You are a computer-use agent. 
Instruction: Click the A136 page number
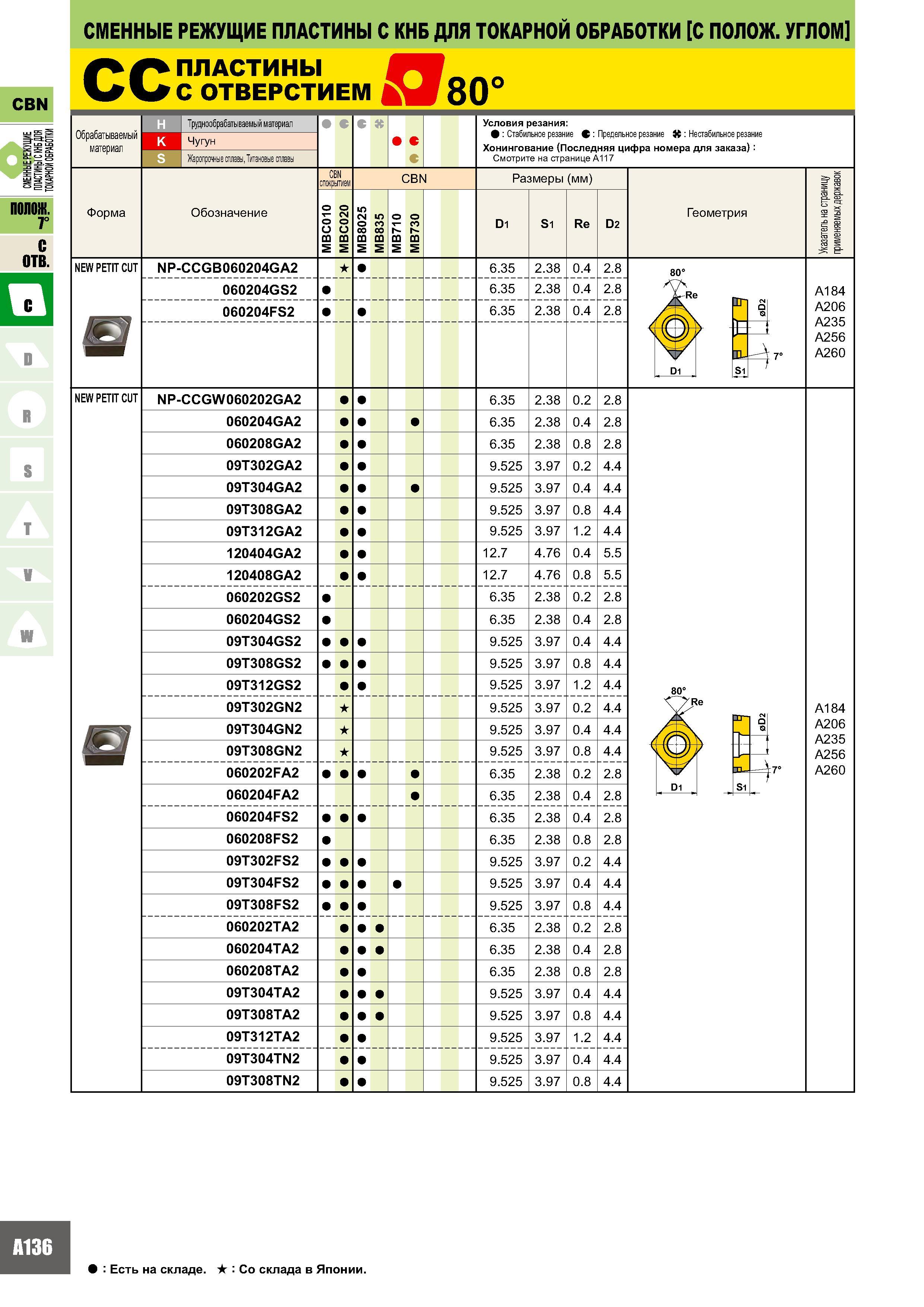(32, 1247)
